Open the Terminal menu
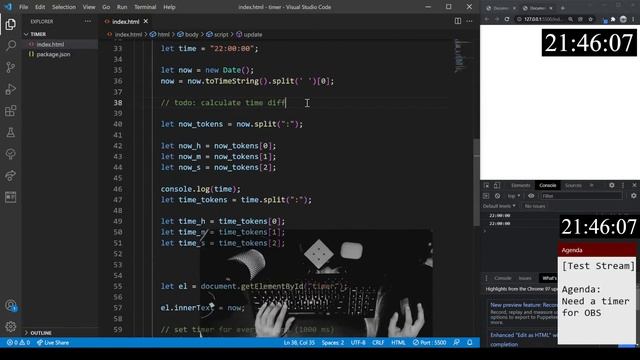 pos(145,7)
